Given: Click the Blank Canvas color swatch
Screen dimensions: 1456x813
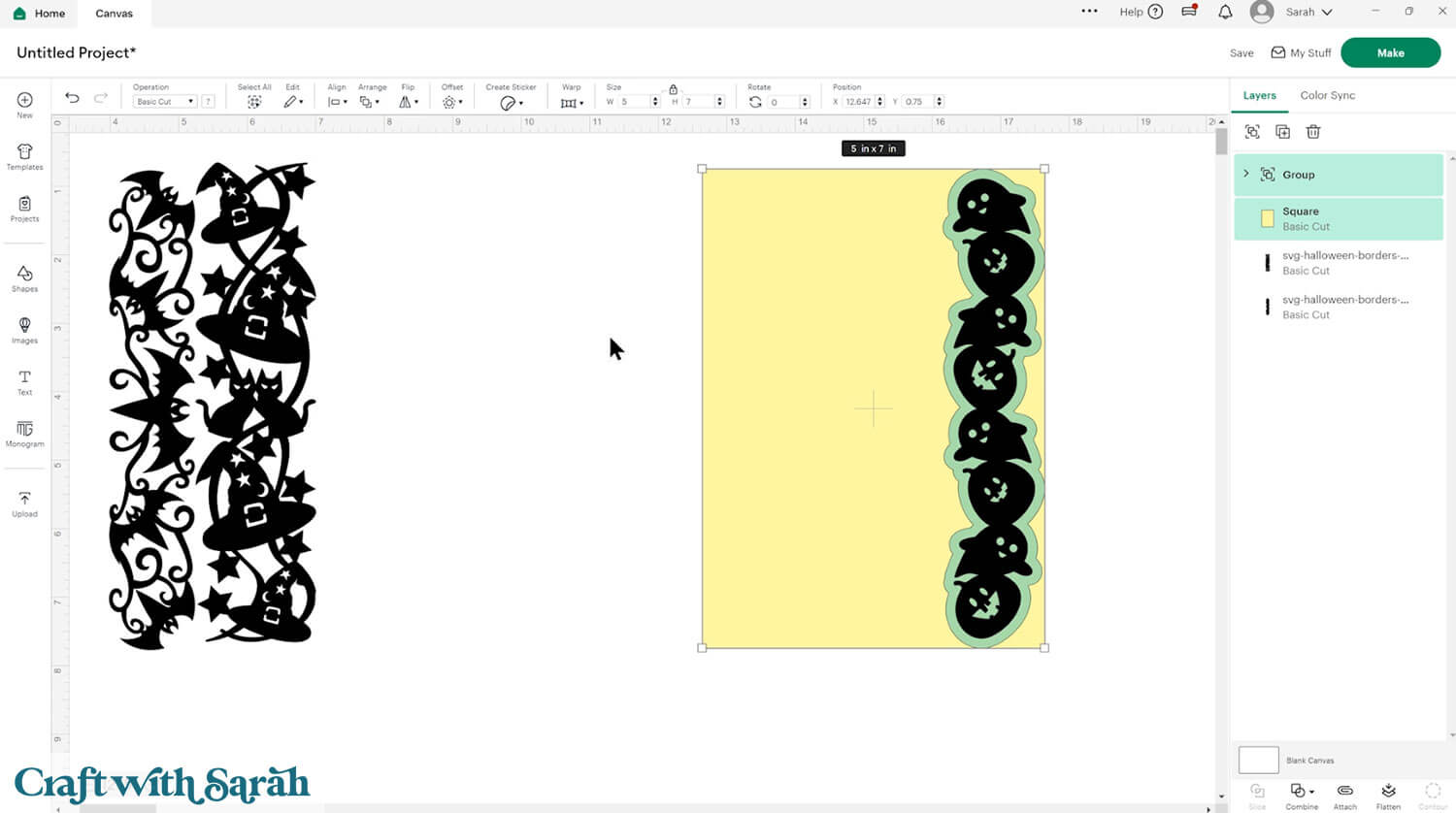Looking at the screenshot, I should pyautogui.click(x=1259, y=760).
